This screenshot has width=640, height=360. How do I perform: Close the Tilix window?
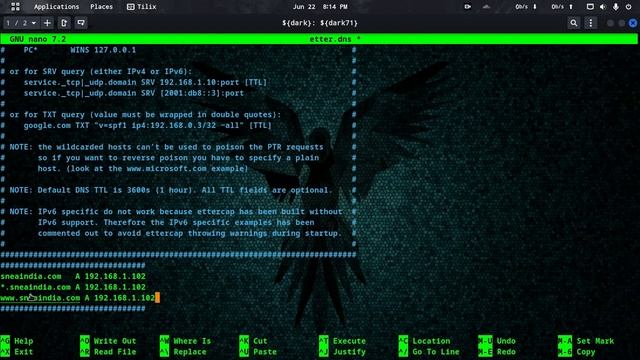pos(633,23)
